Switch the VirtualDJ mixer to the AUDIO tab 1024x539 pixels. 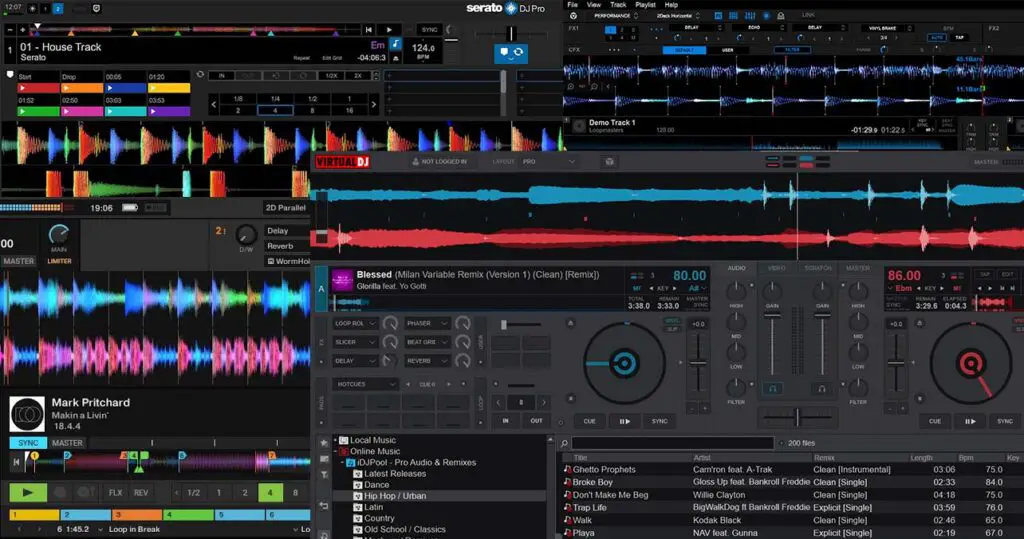click(x=737, y=268)
